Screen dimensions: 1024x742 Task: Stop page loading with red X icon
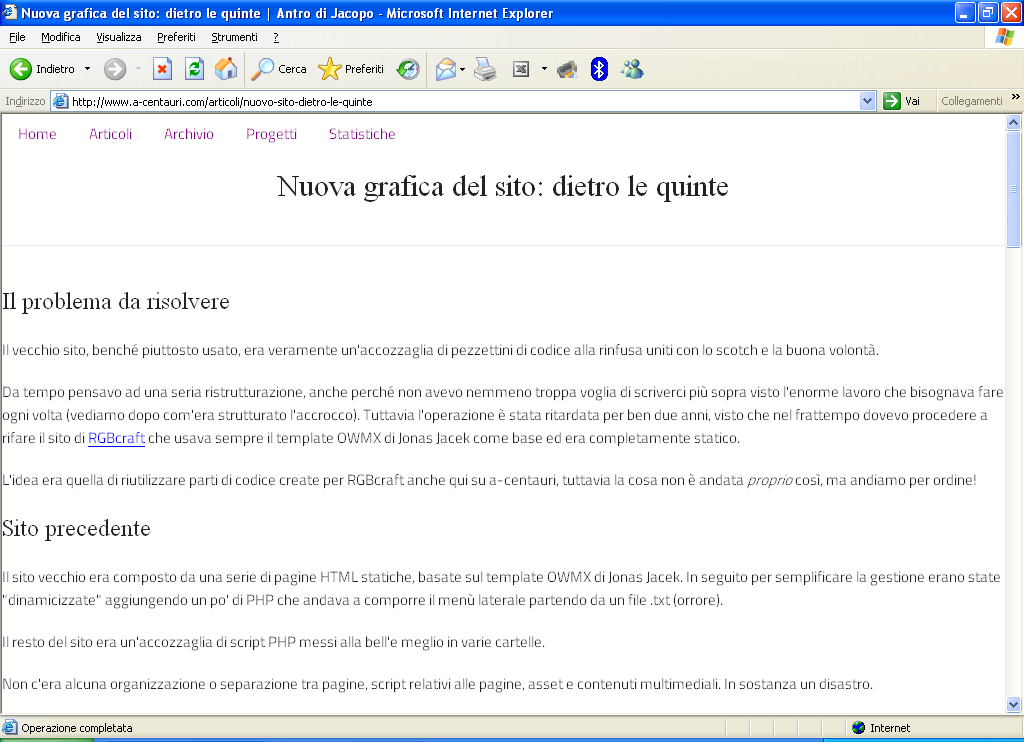162,69
